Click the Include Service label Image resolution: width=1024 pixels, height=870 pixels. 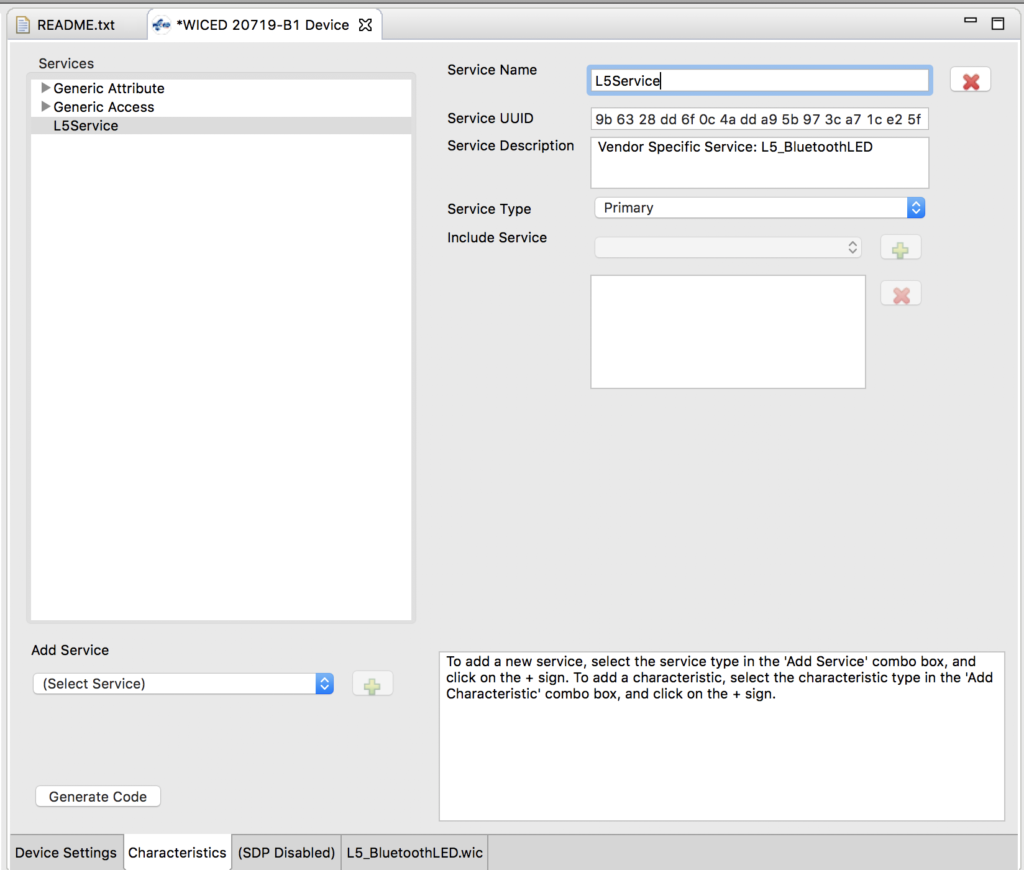(497, 238)
